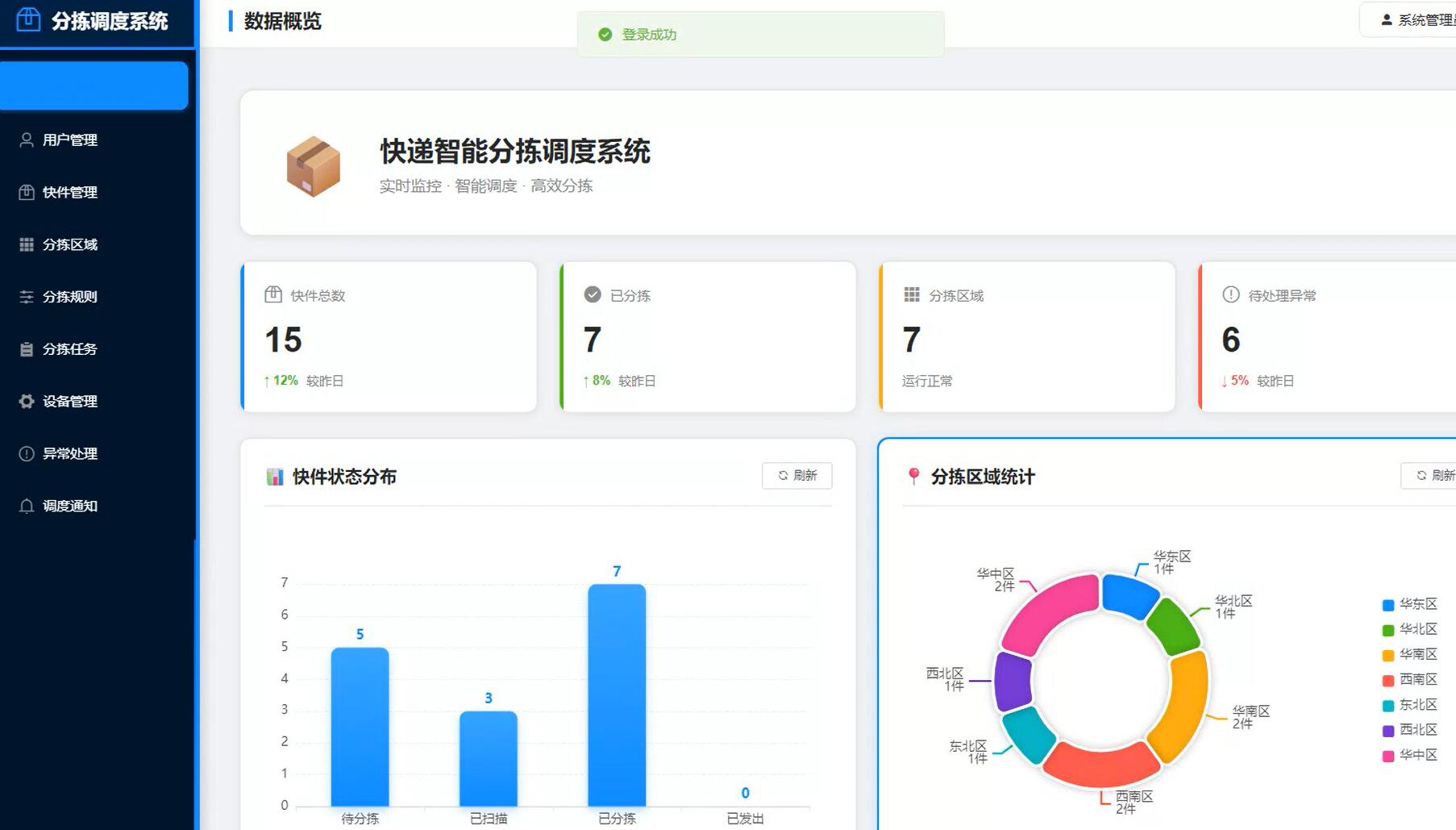The height and width of the screenshot is (830, 1456).
Task: Click the 分拣区域 grid icon in sidebar
Action: [27, 245]
